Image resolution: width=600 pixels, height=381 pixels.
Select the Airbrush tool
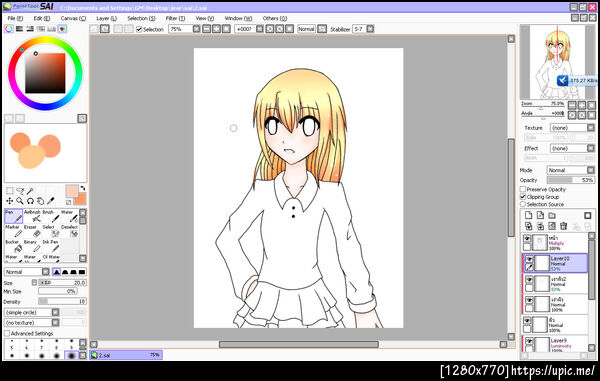pyautogui.click(x=32, y=216)
